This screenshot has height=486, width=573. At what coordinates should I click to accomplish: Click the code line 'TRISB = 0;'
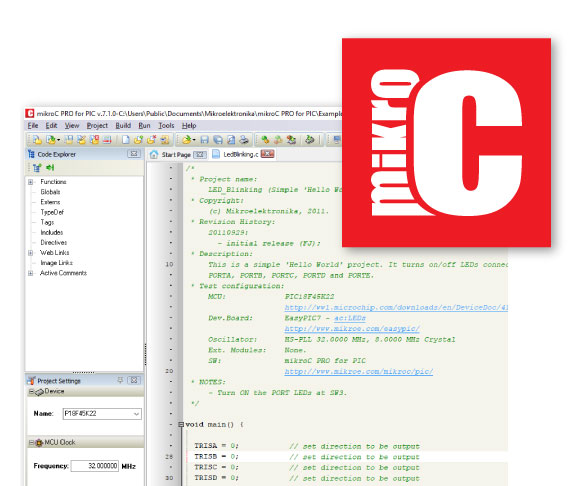(216, 457)
